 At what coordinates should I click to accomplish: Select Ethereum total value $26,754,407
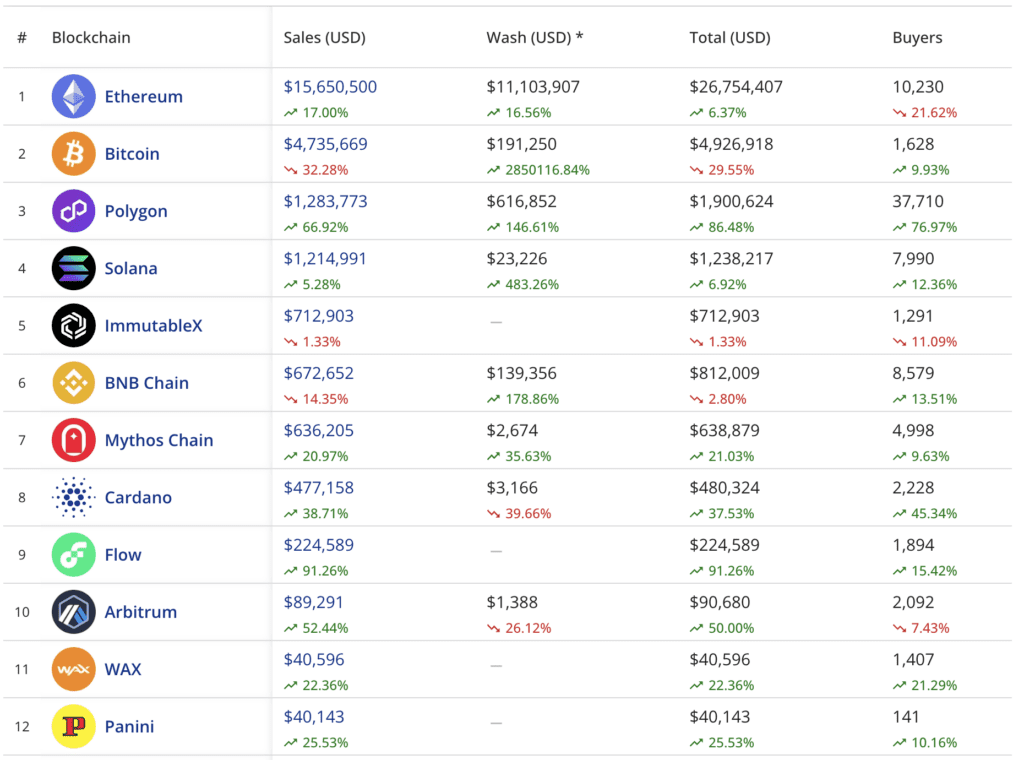click(x=736, y=87)
